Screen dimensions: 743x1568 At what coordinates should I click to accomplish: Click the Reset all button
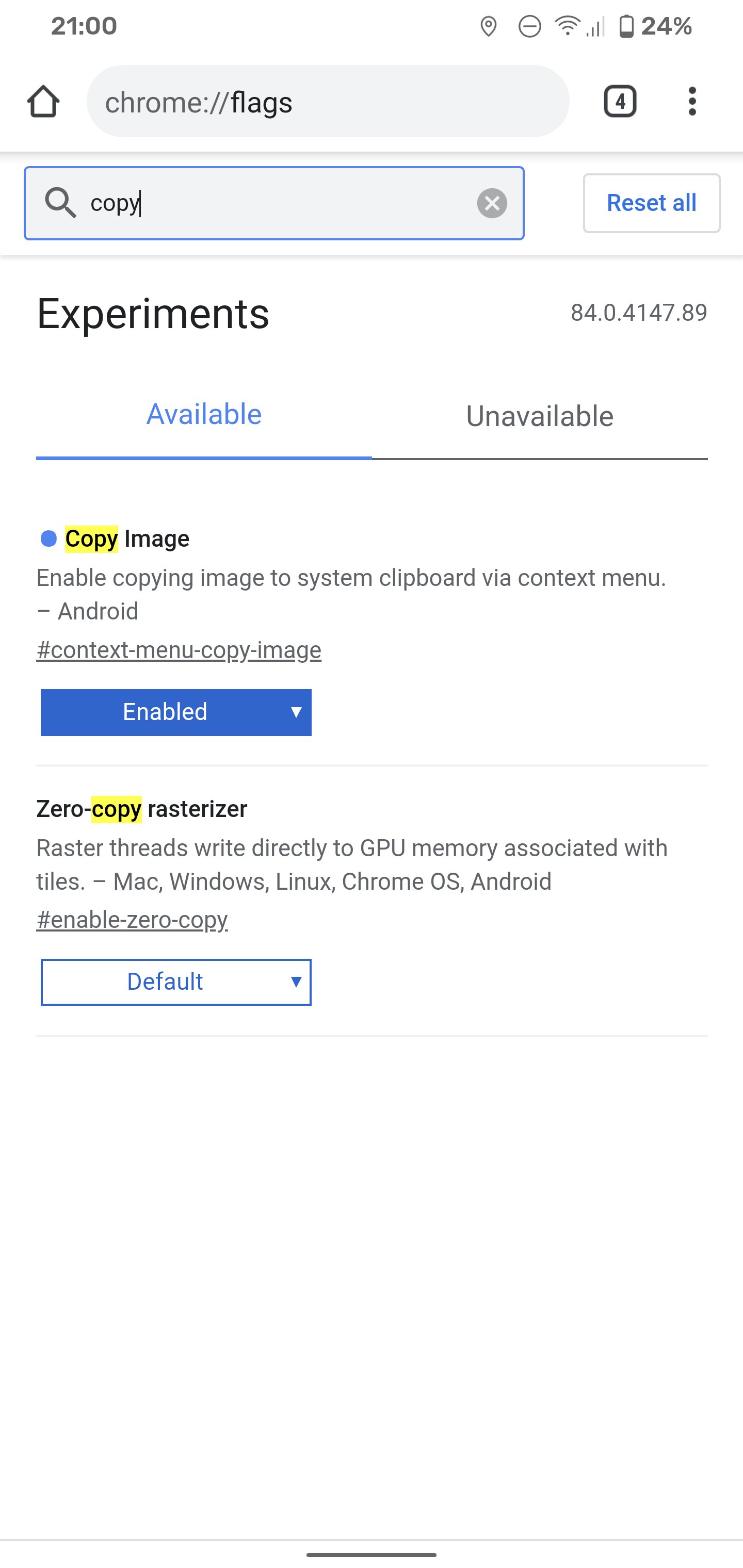pyautogui.click(x=652, y=203)
